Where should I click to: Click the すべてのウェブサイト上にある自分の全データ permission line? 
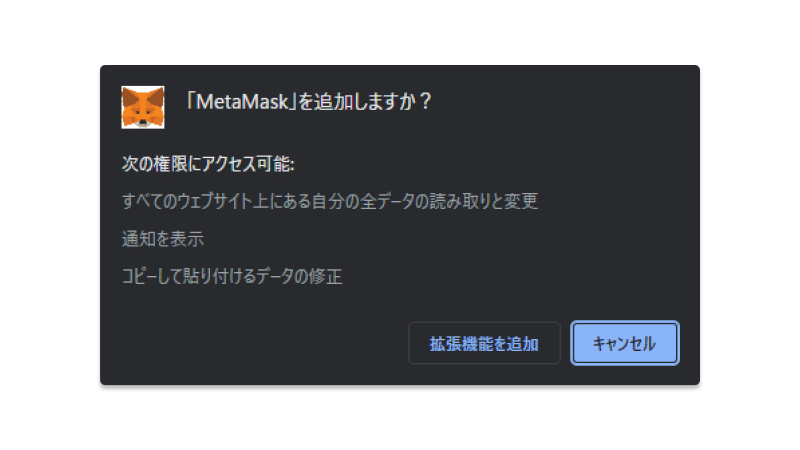coord(330,201)
